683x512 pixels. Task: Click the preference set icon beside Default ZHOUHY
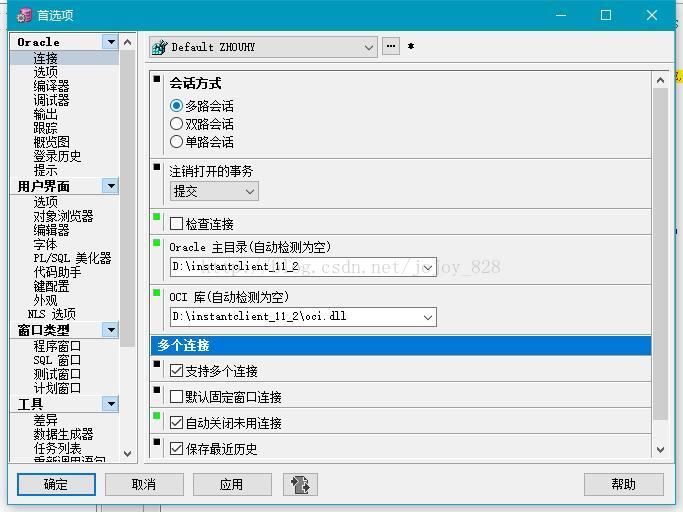[x=159, y=47]
